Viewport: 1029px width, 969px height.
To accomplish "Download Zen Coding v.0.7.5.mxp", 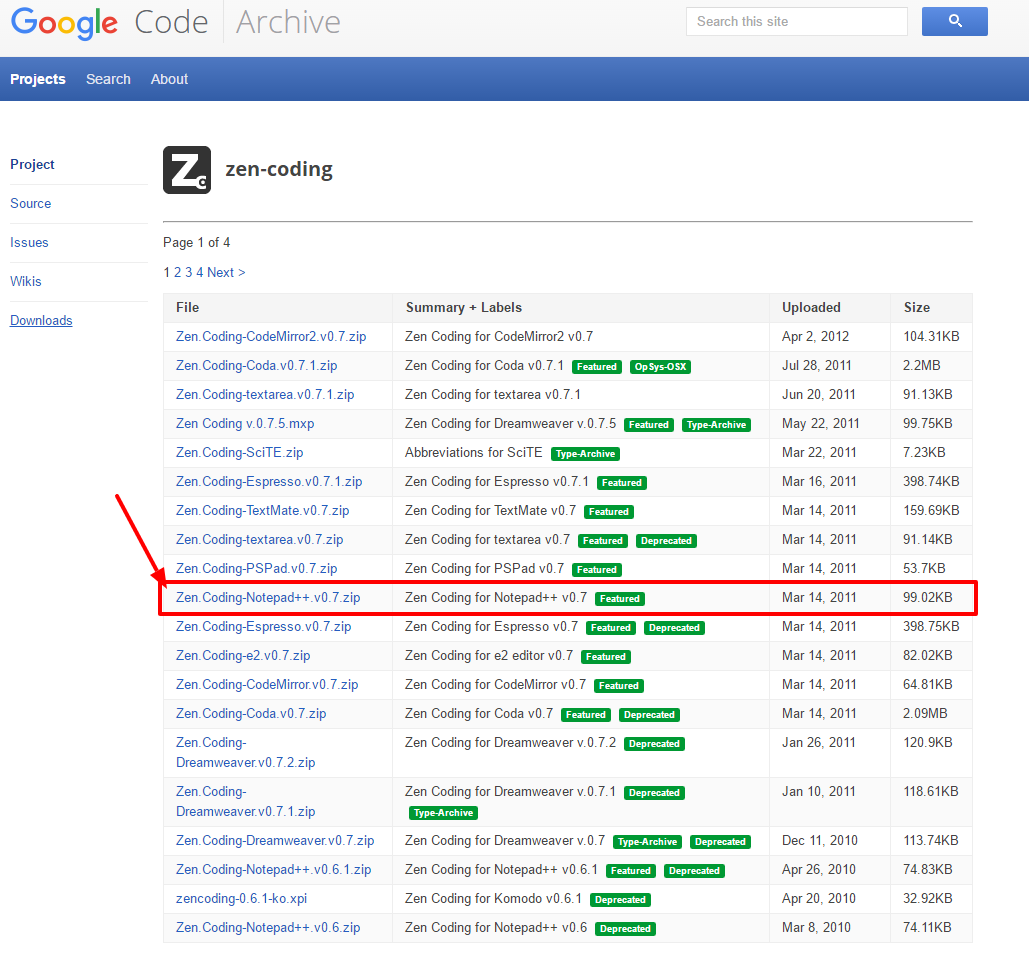I will coord(245,423).
